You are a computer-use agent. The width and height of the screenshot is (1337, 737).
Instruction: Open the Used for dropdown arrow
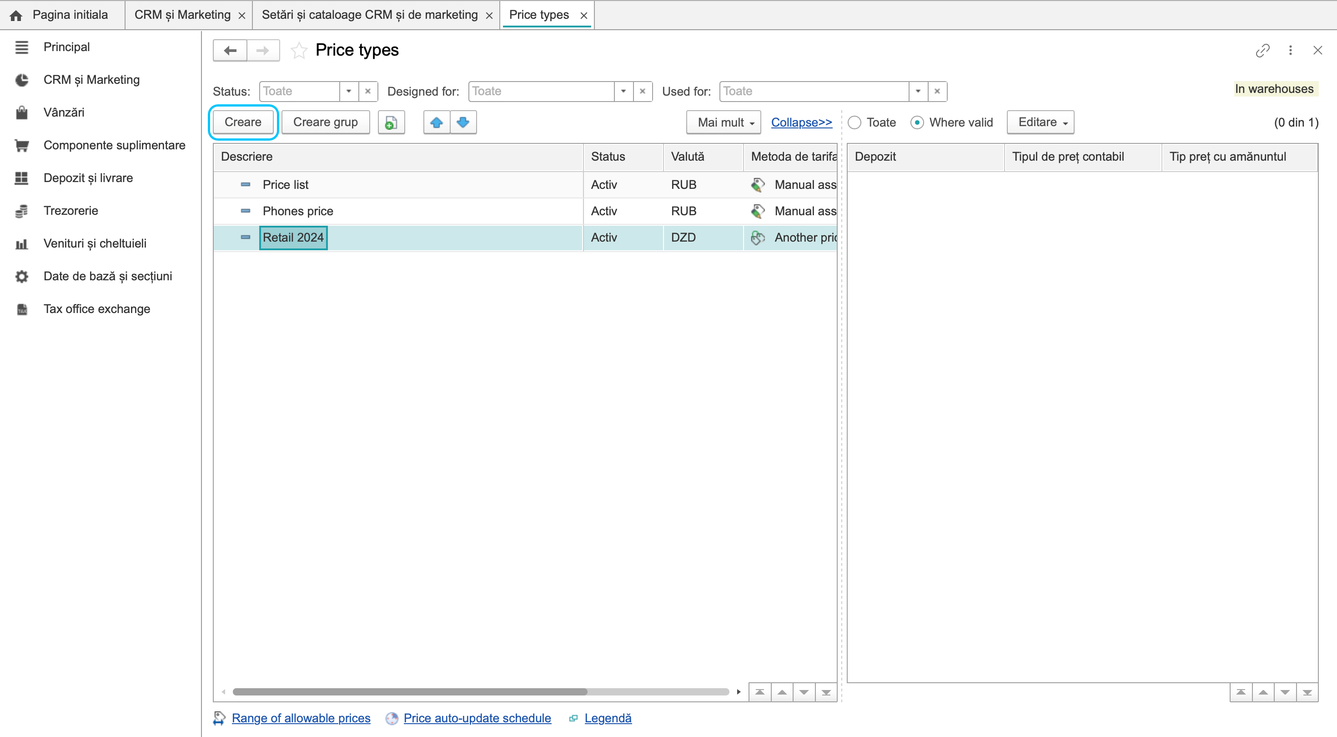coord(918,91)
